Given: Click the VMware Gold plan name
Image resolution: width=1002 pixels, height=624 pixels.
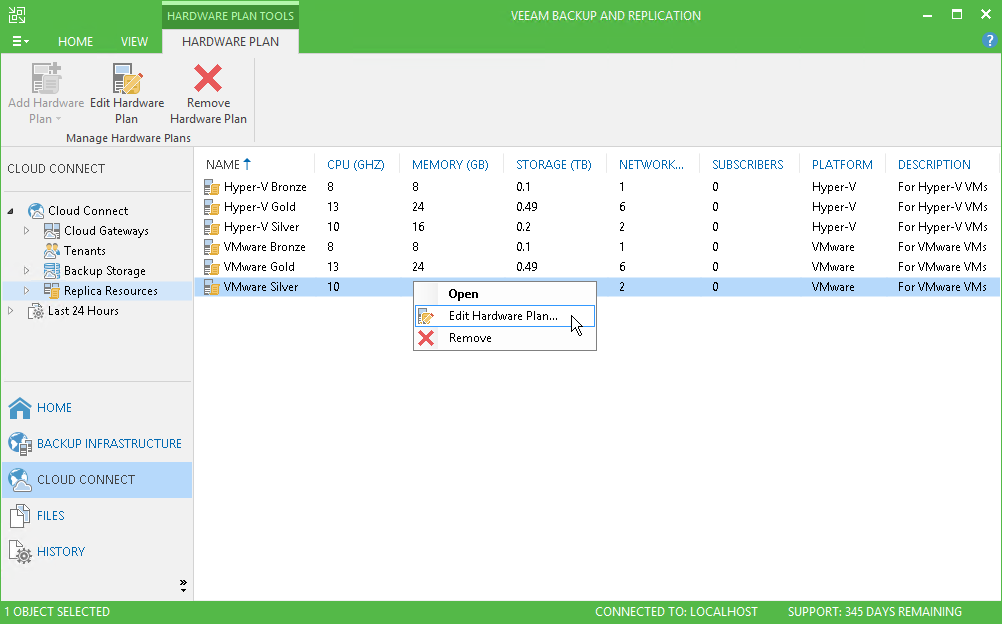Looking at the screenshot, I should (259, 267).
